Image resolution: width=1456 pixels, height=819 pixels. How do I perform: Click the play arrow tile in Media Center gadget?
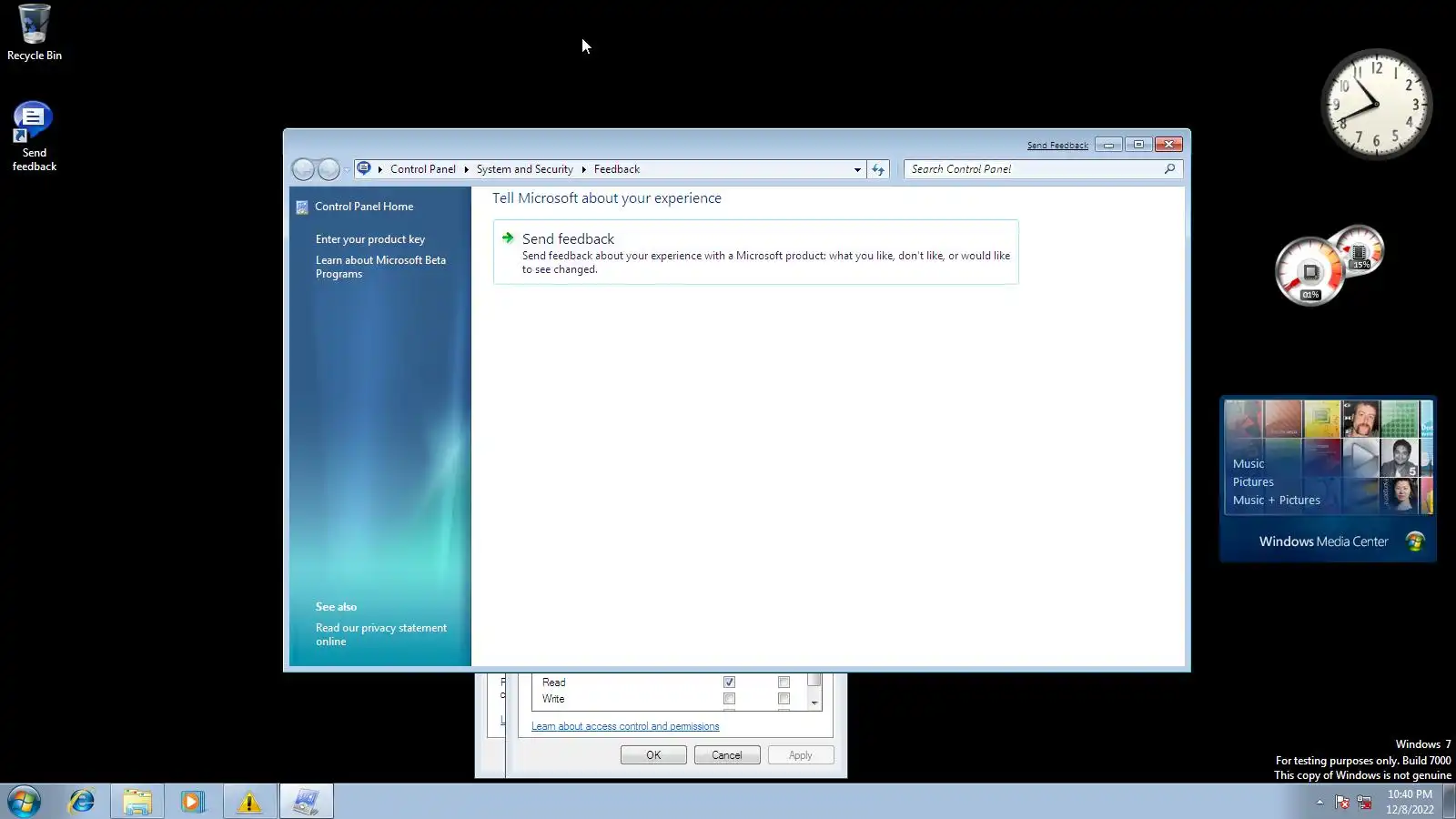[1360, 458]
